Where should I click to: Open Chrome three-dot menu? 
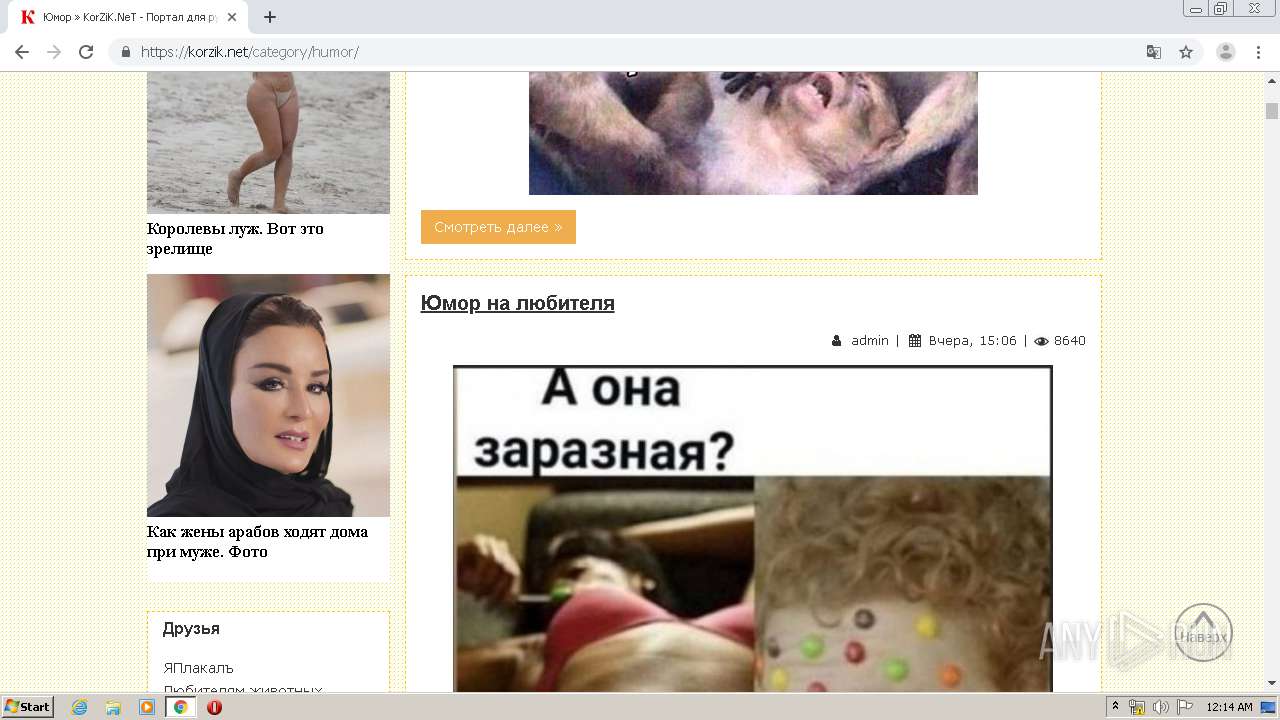pyautogui.click(x=1258, y=52)
